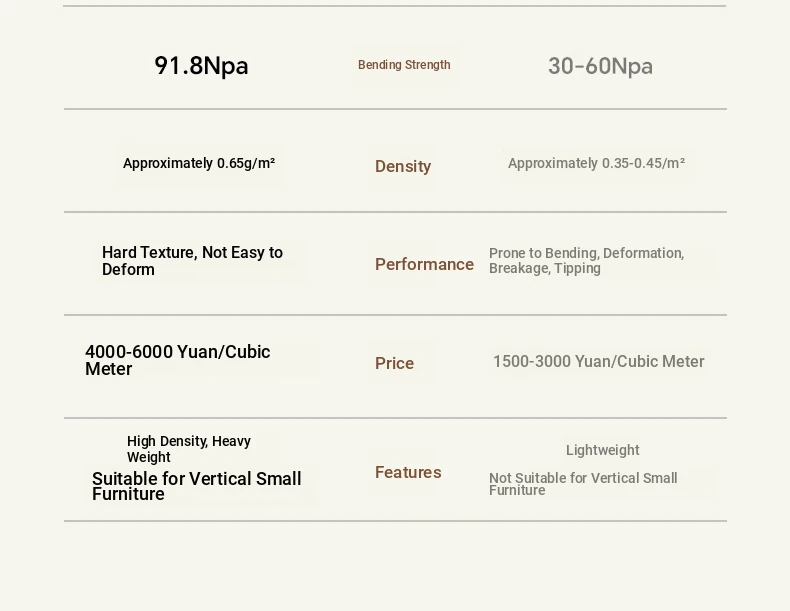Click 4000-6000 Yuan/Cubic Meter price

177,360
